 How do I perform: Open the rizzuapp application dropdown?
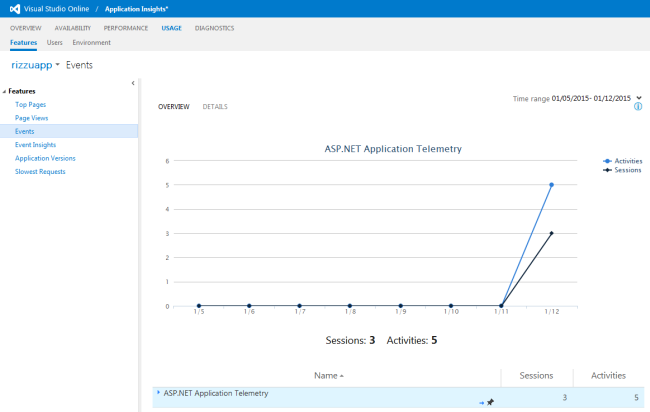coord(58,65)
